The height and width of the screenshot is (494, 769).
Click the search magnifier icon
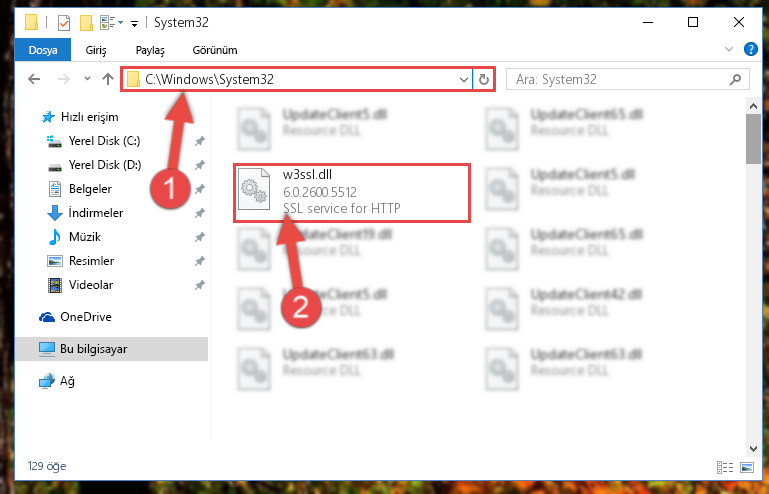(735, 79)
